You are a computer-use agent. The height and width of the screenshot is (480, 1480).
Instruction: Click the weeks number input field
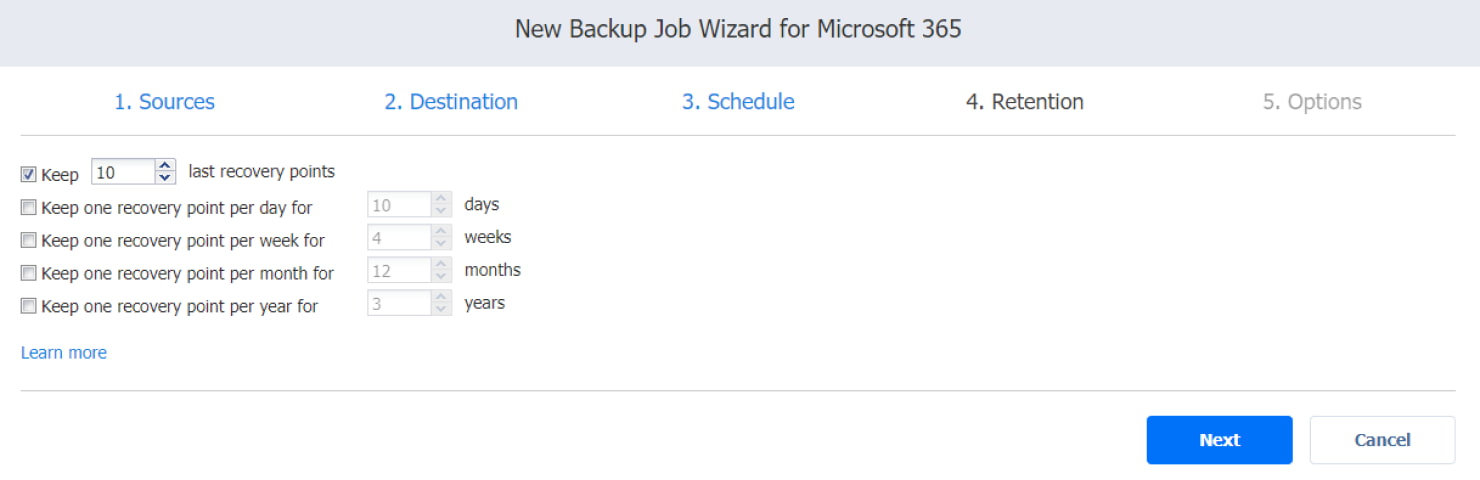pos(399,238)
